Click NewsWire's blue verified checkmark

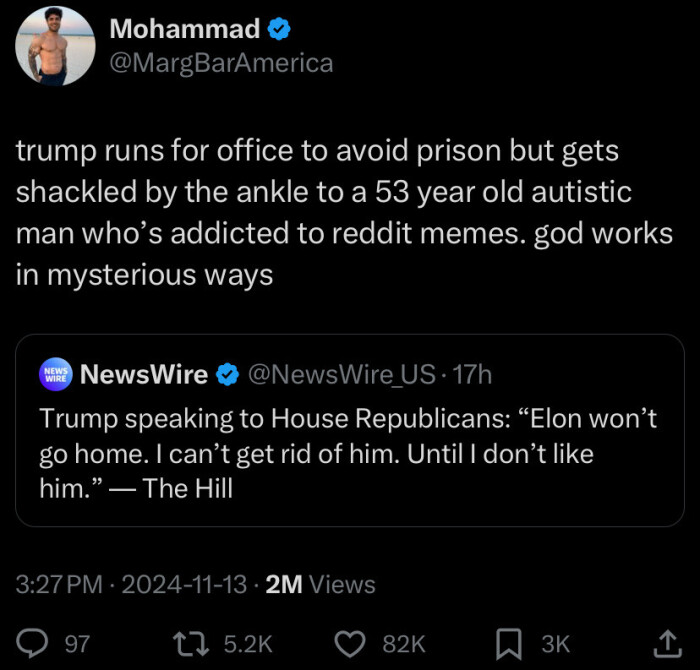(x=227, y=375)
